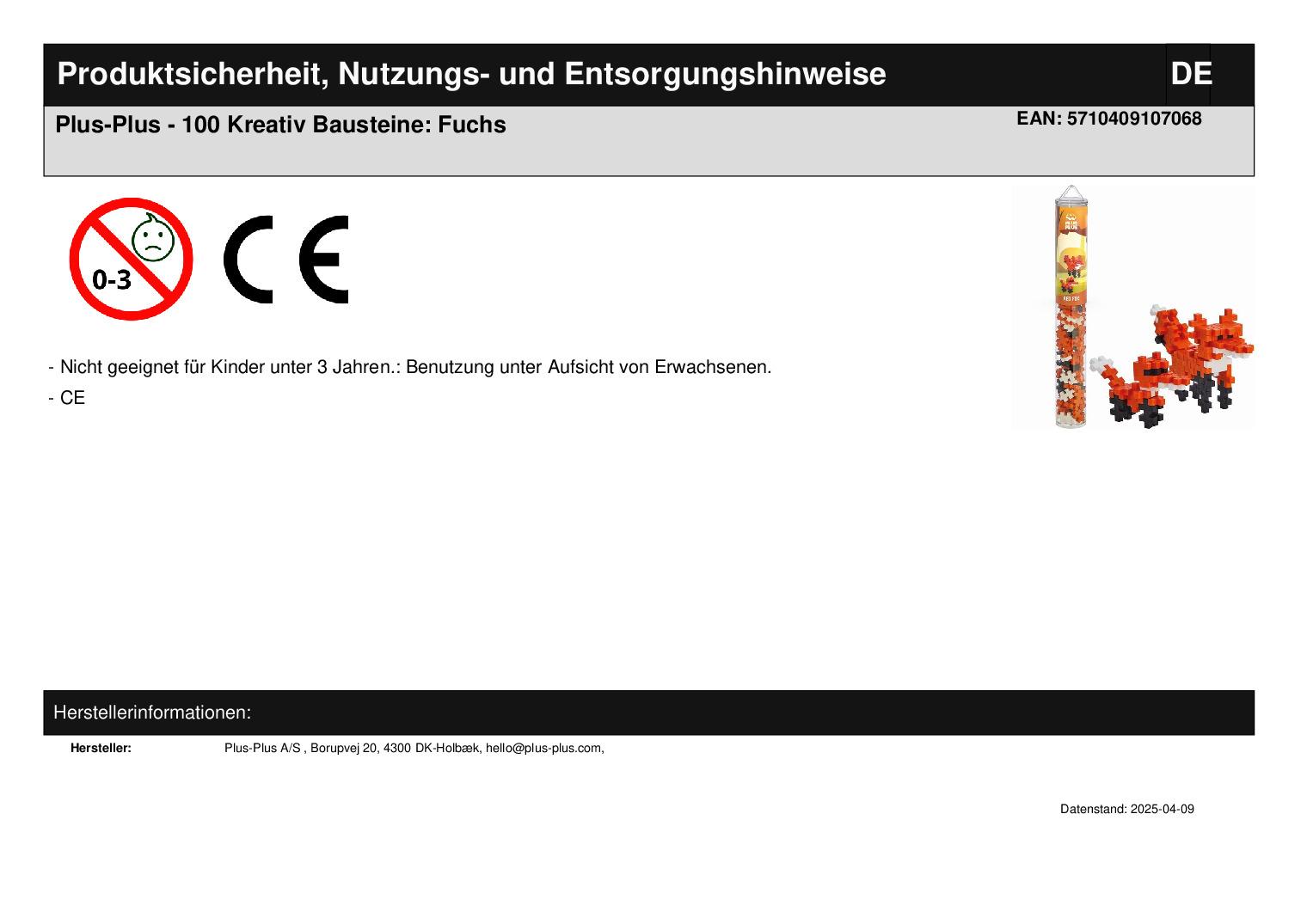The width and height of the screenshot is (1307, 924).
Task: Click the 'Nicht geeignet für Kinder unter 3 Jahren' line
Action: pyautogui.click(x=410, y=367)
